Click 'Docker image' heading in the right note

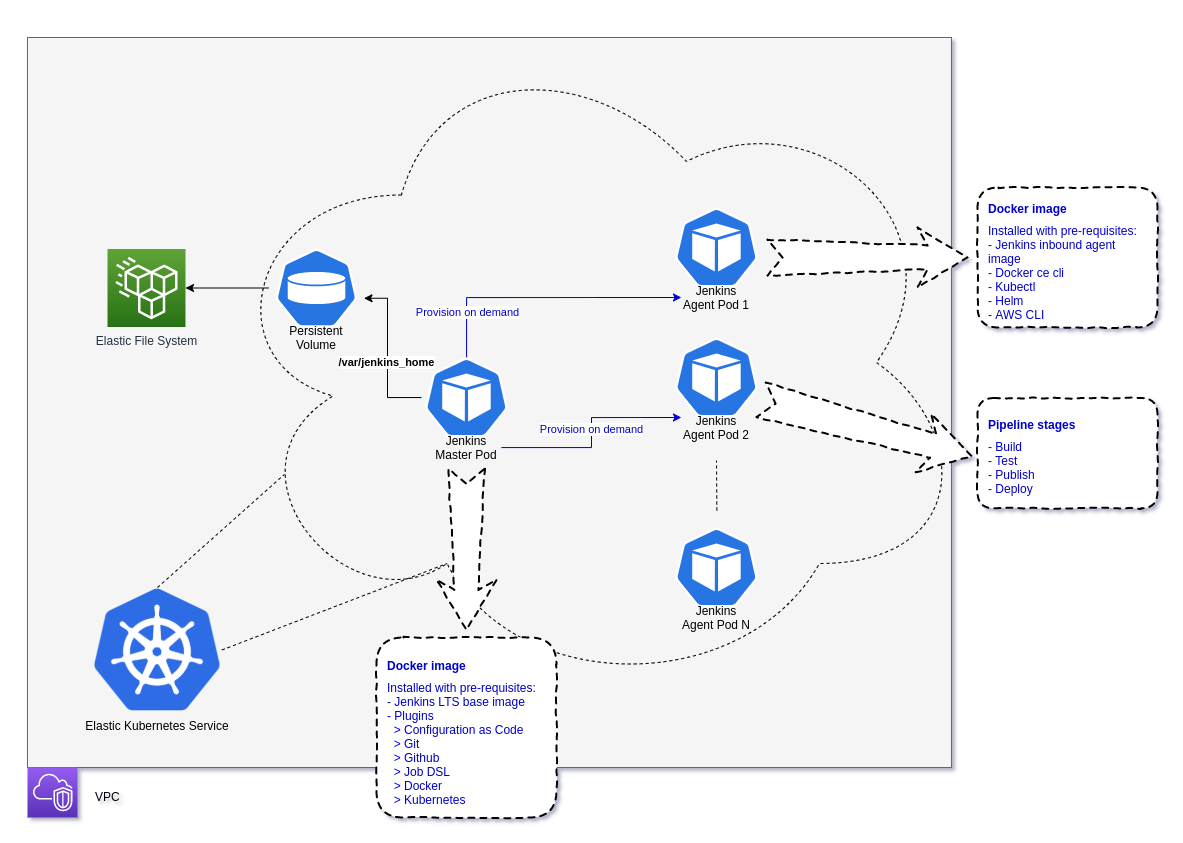click(x=1027, y=209)
